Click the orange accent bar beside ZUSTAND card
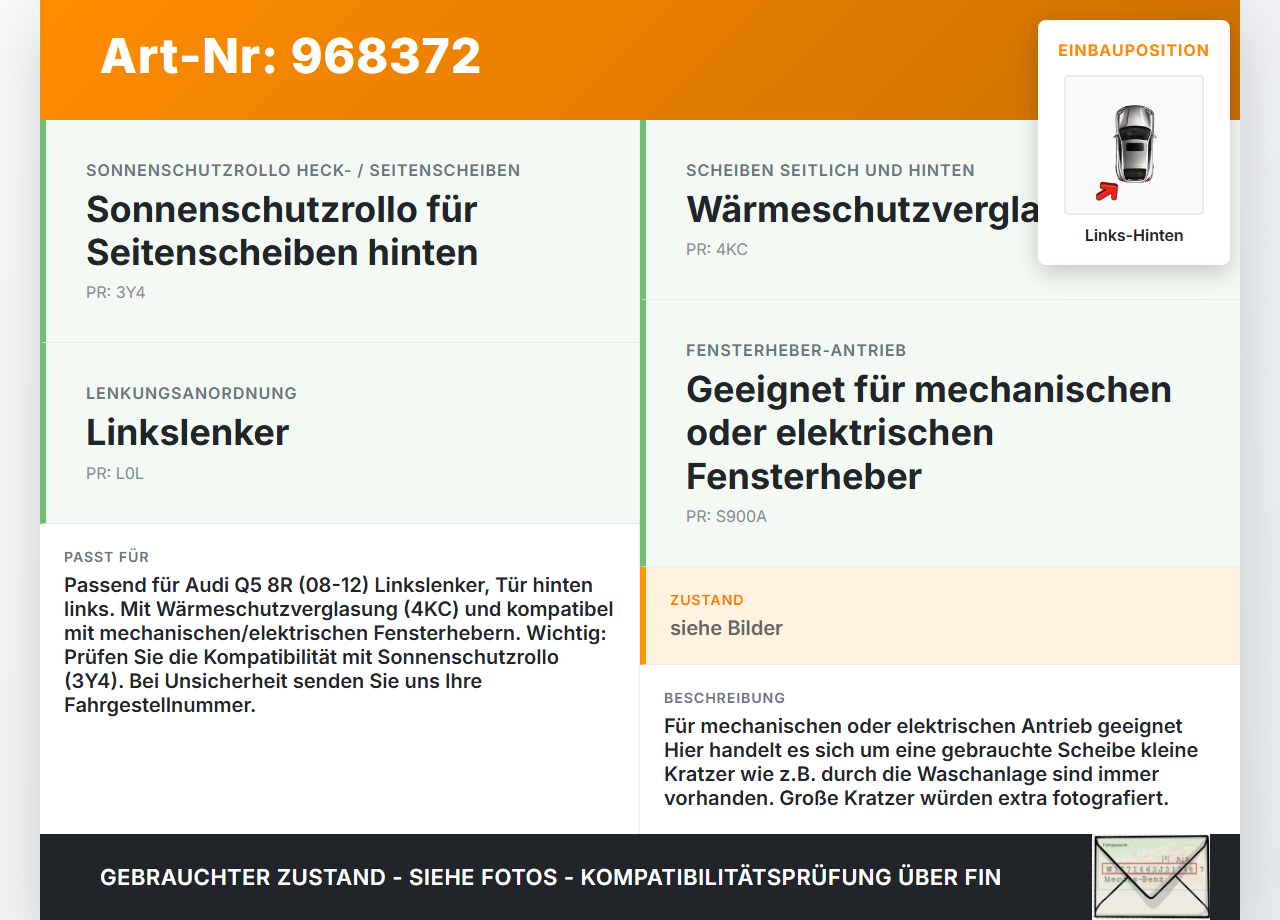 [x=644, y=616]
